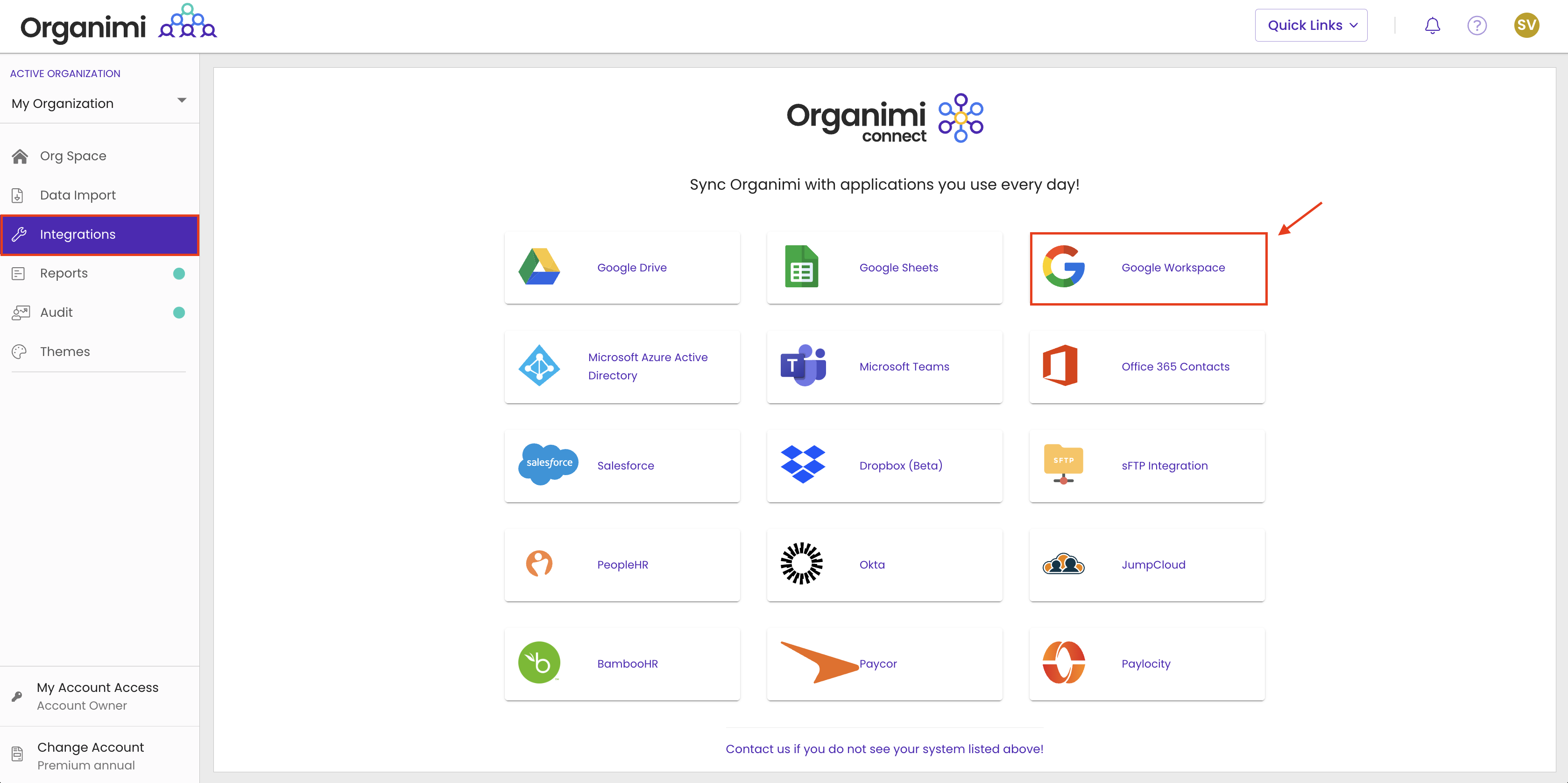
Task: Click the Data Import file icon
Action: coord(18,195)
